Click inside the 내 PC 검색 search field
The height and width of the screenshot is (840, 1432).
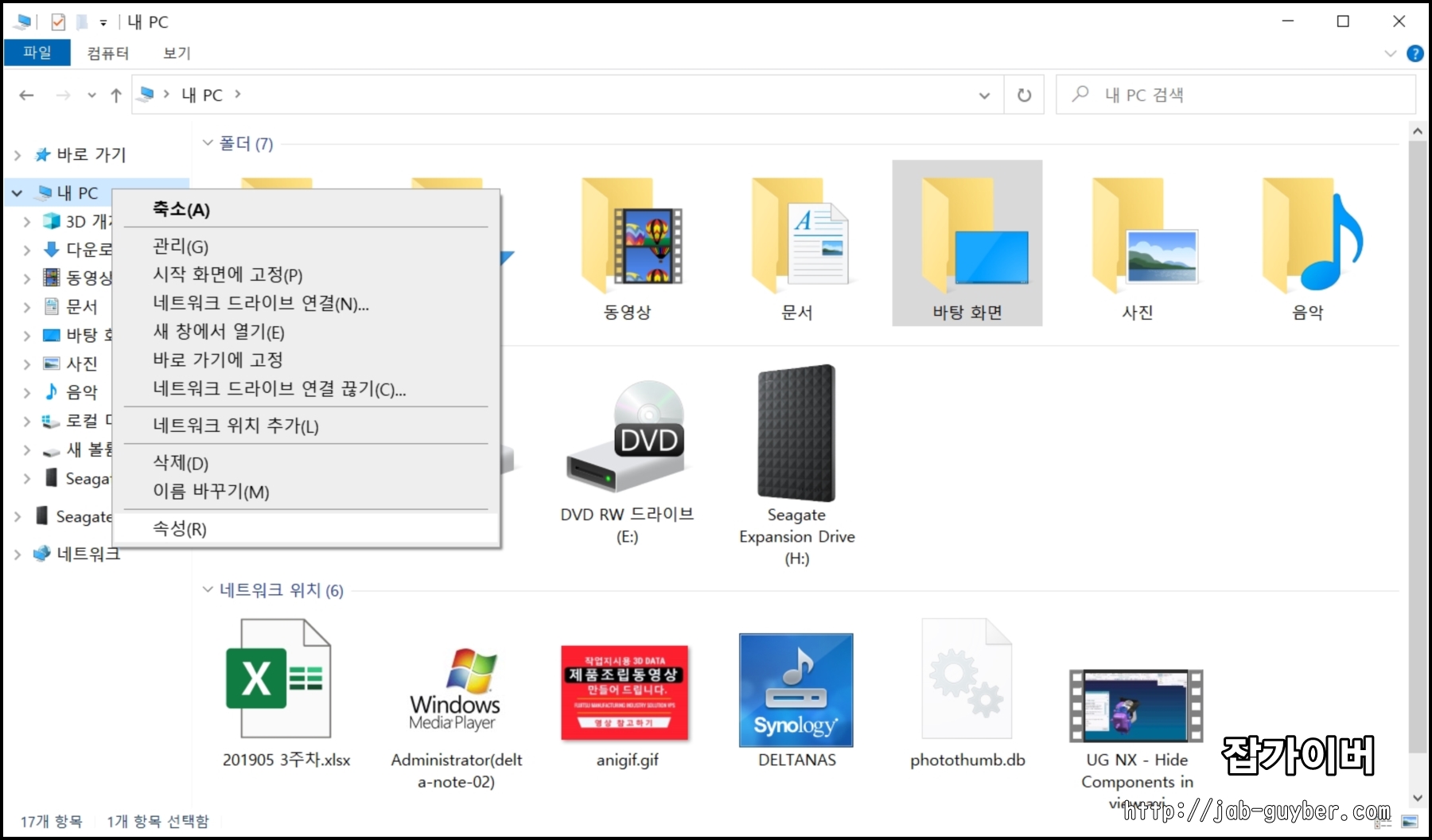tap(1193, 94)
